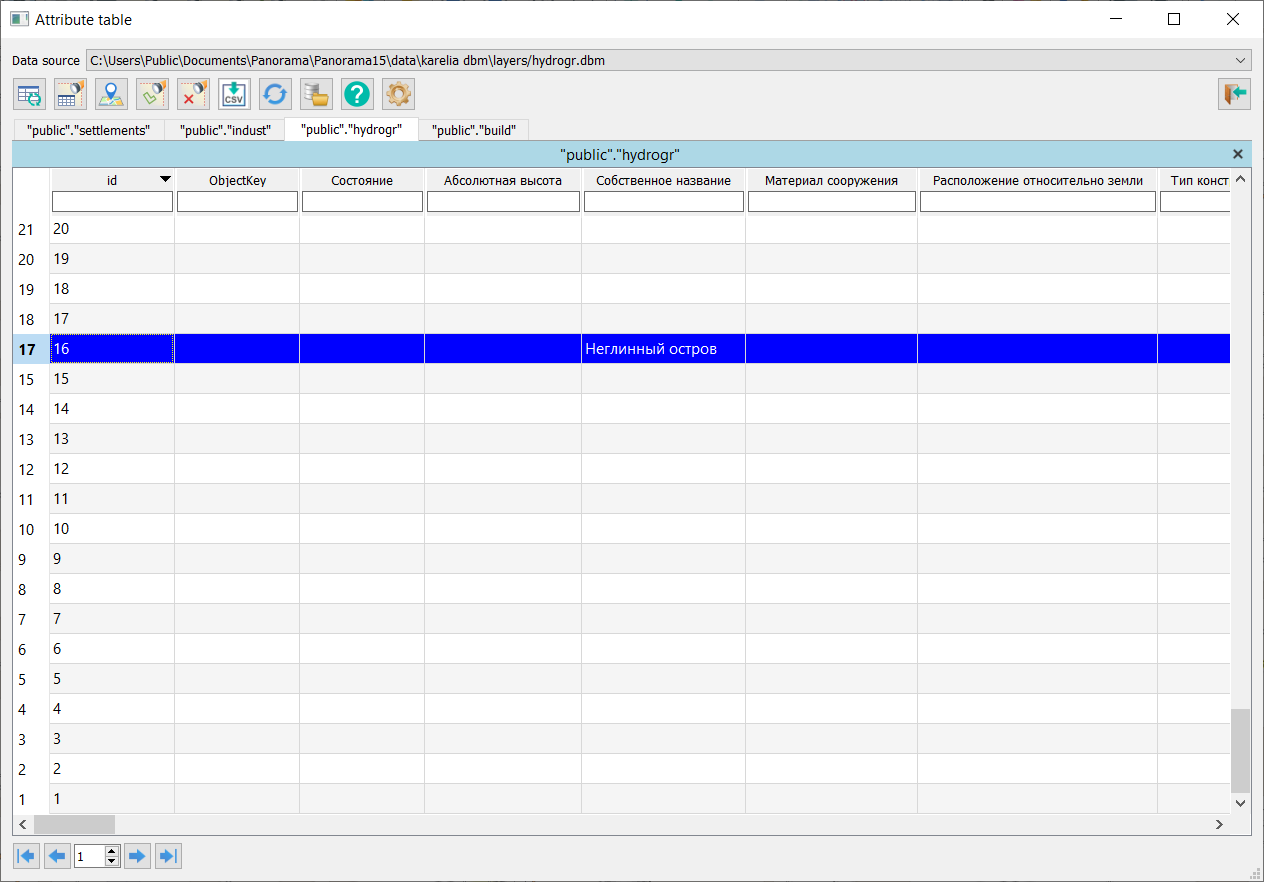
Task: Click the horizontal scrollbar thumb
Action: tap(74, 825)
